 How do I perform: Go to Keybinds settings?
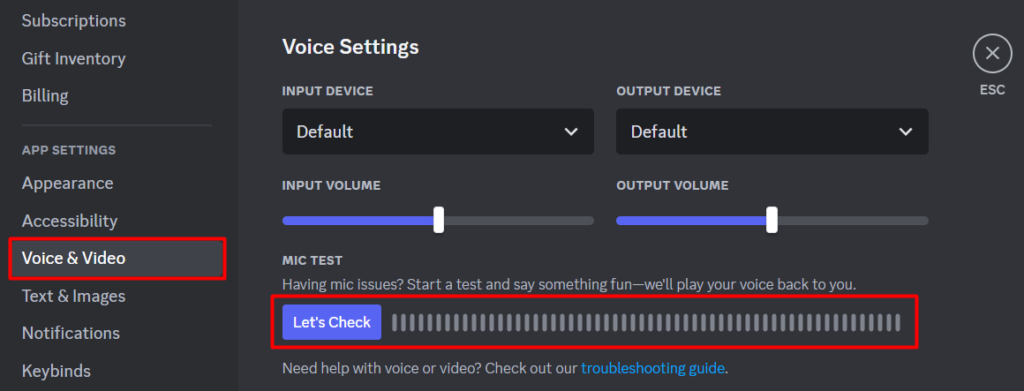point(56,371)
